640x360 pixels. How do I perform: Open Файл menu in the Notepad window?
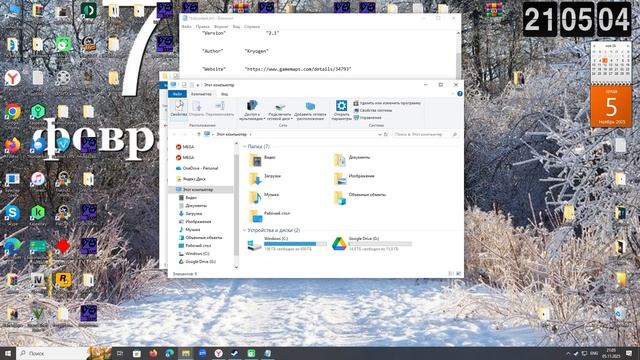(x=187, y=27)
